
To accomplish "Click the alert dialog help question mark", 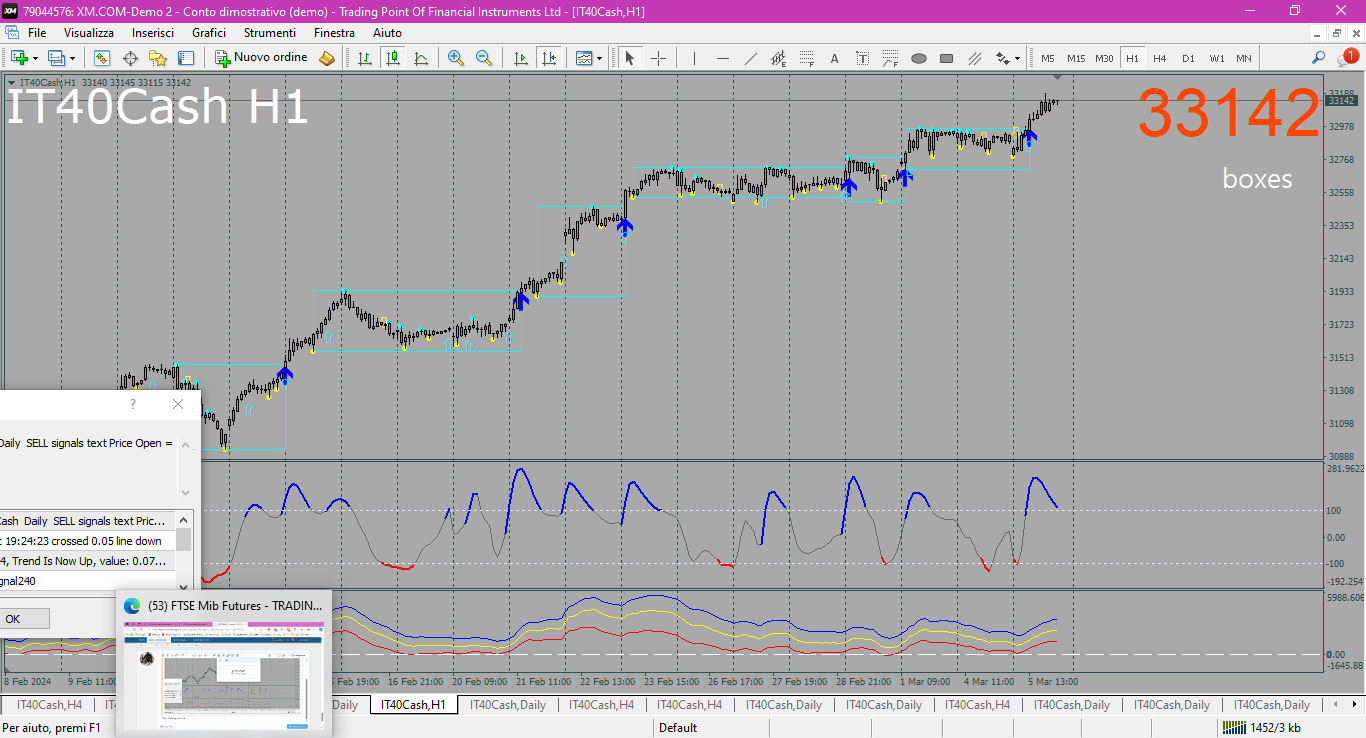I will pyautogui.click(x=133, y=404).
